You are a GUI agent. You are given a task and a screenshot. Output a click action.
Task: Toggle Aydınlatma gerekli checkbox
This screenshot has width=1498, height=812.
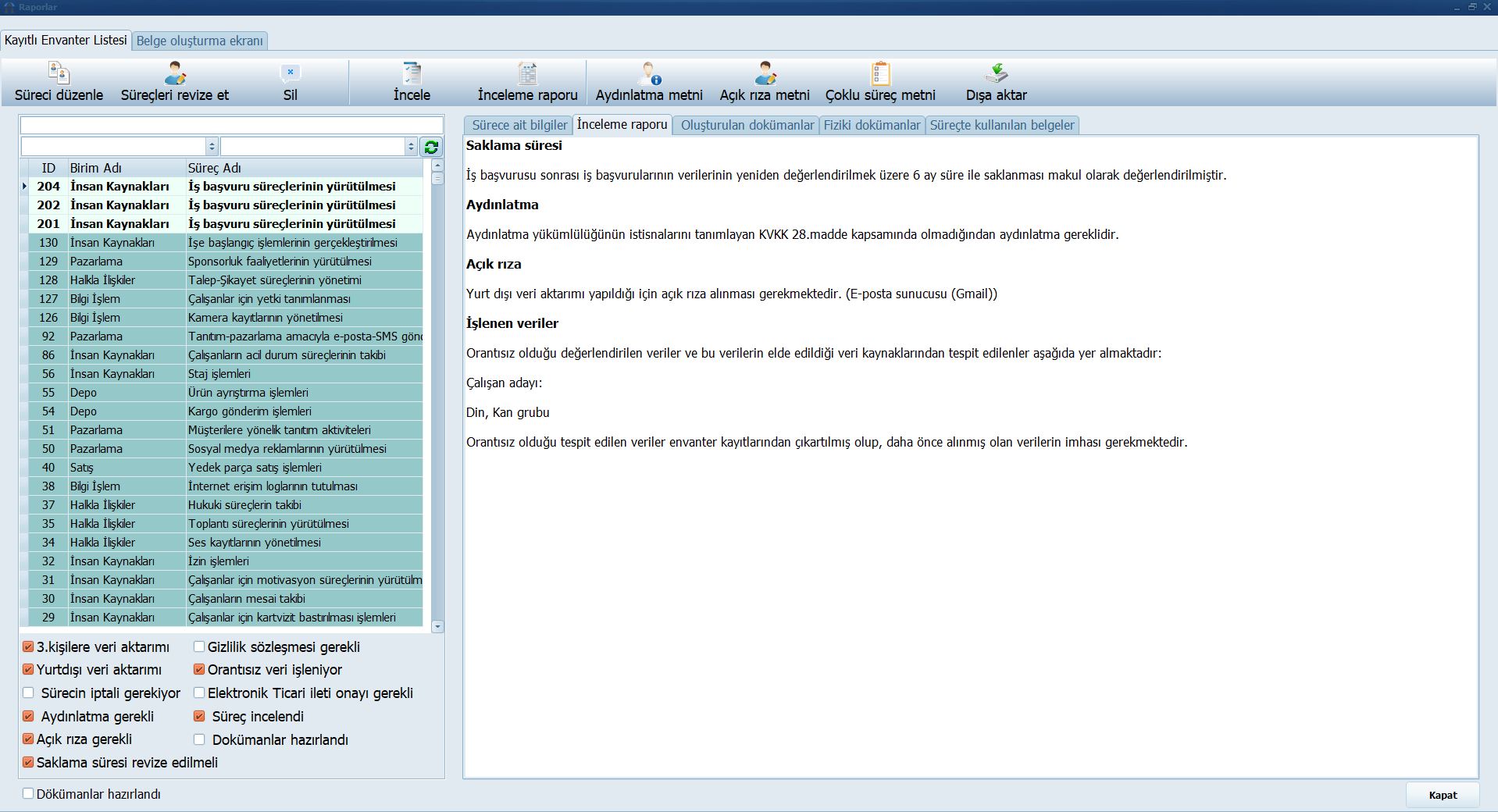(x=28, y=717)
